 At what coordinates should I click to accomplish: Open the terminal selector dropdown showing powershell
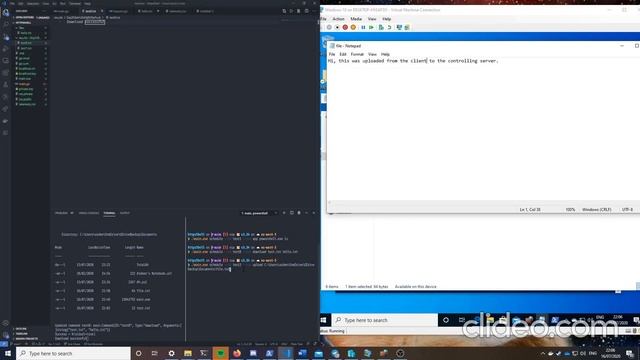click(x=259, y=213)
